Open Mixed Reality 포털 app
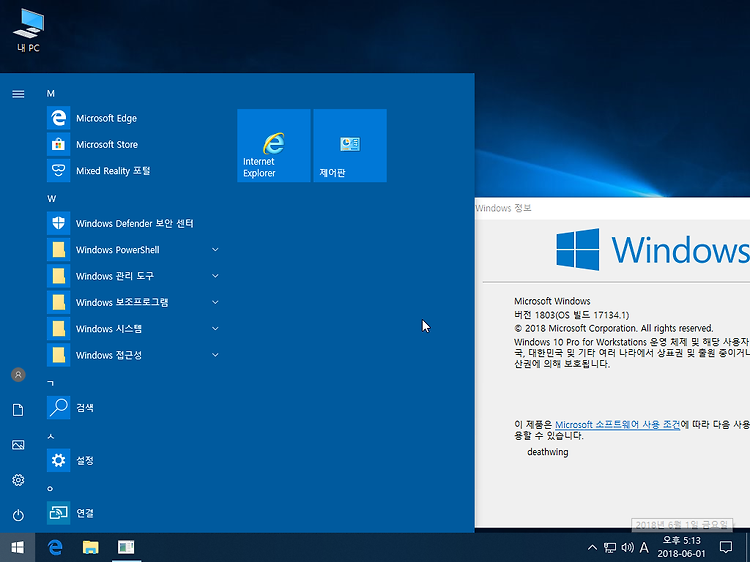750x562 pixels. tap(133, 171)
